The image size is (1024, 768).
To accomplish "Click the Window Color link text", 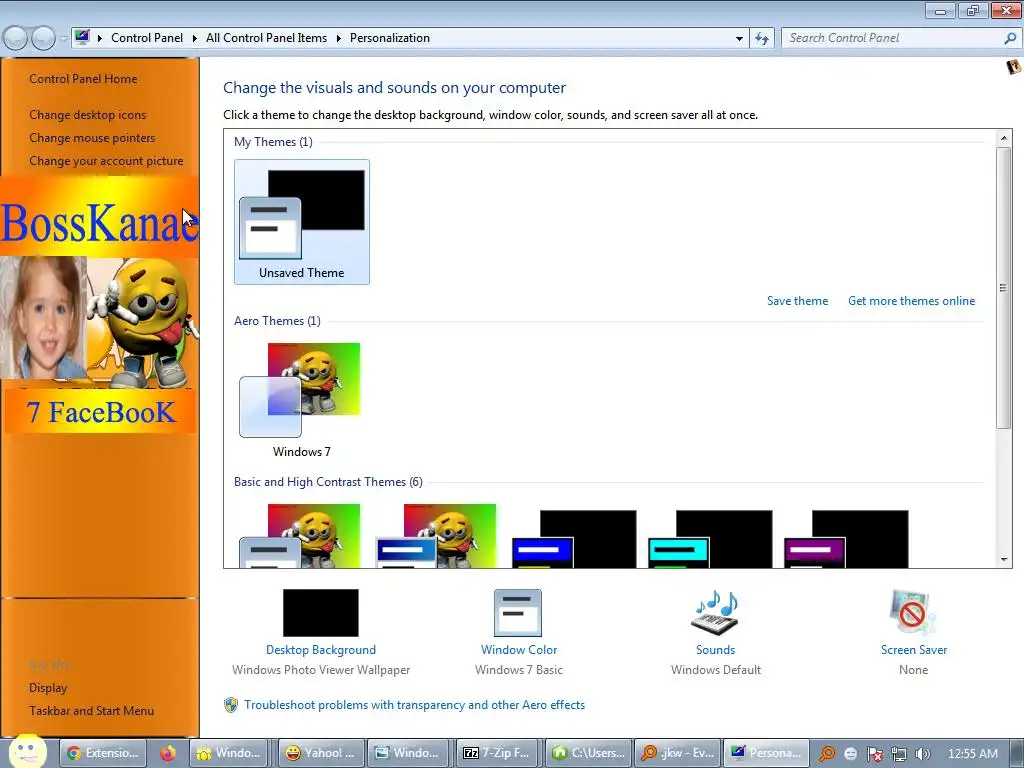I will [519, 650].
